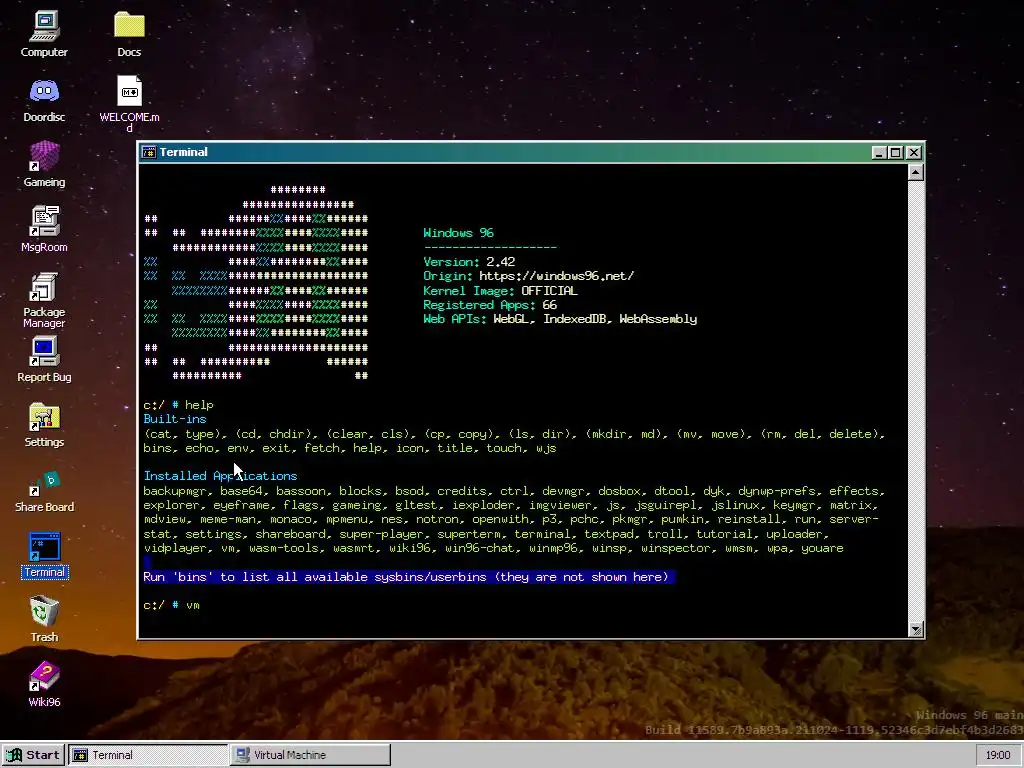Click 'backupmgr' in the applications list
1024x768 pixels.
pos(174,491)
